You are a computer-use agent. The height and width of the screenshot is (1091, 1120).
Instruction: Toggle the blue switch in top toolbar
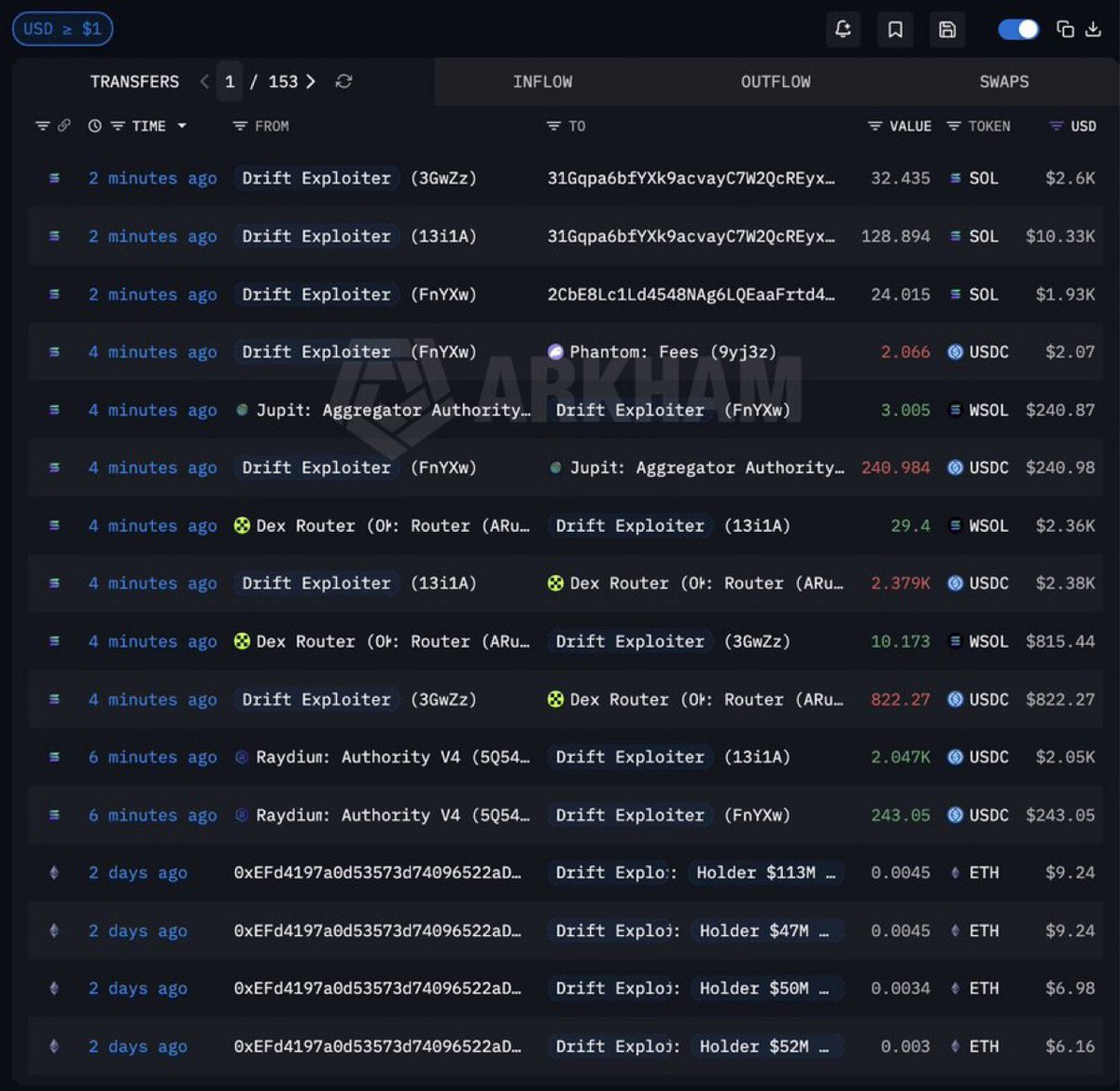click(x=1018, y=29)
